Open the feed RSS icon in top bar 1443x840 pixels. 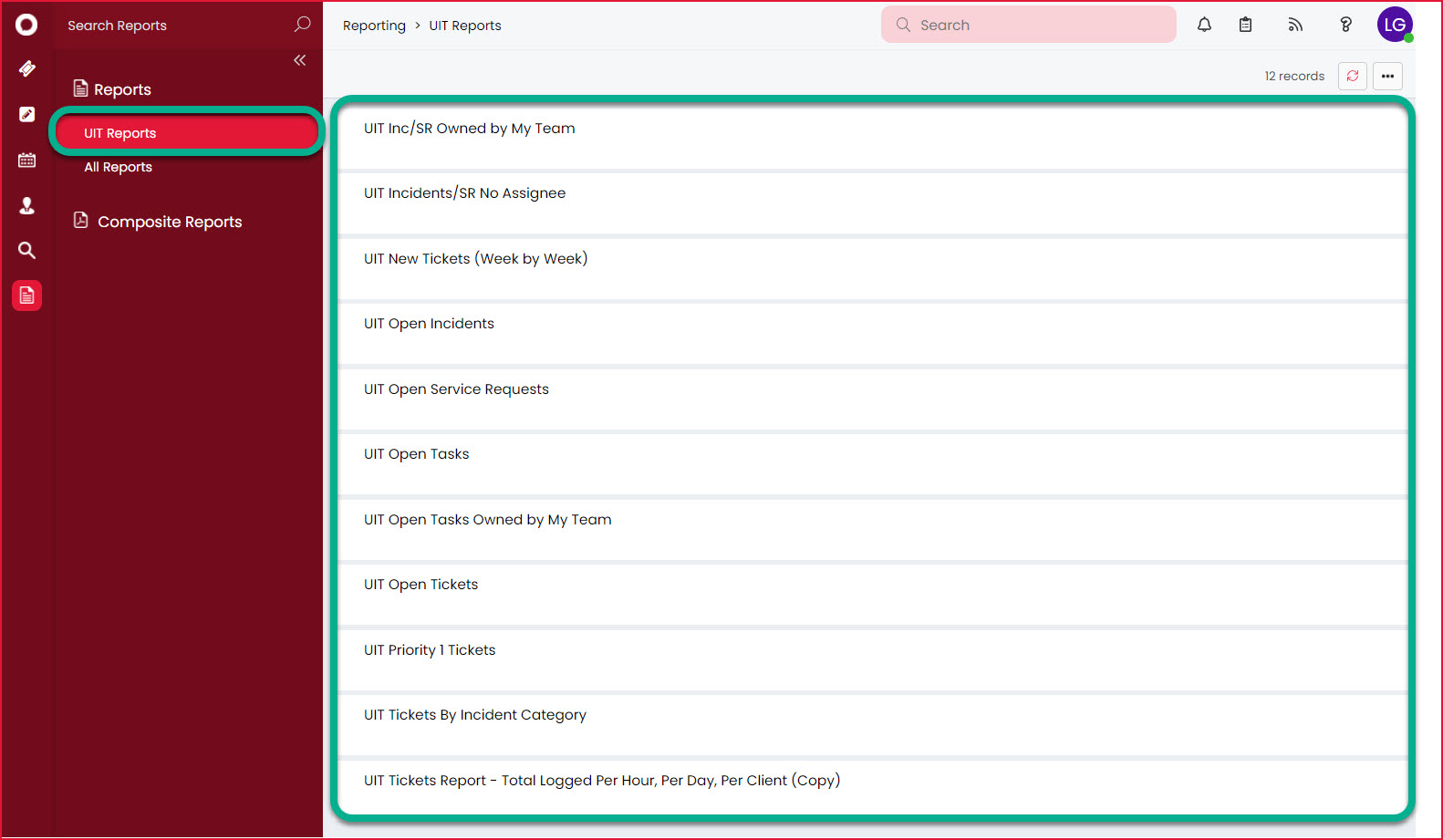[1295, 25]
